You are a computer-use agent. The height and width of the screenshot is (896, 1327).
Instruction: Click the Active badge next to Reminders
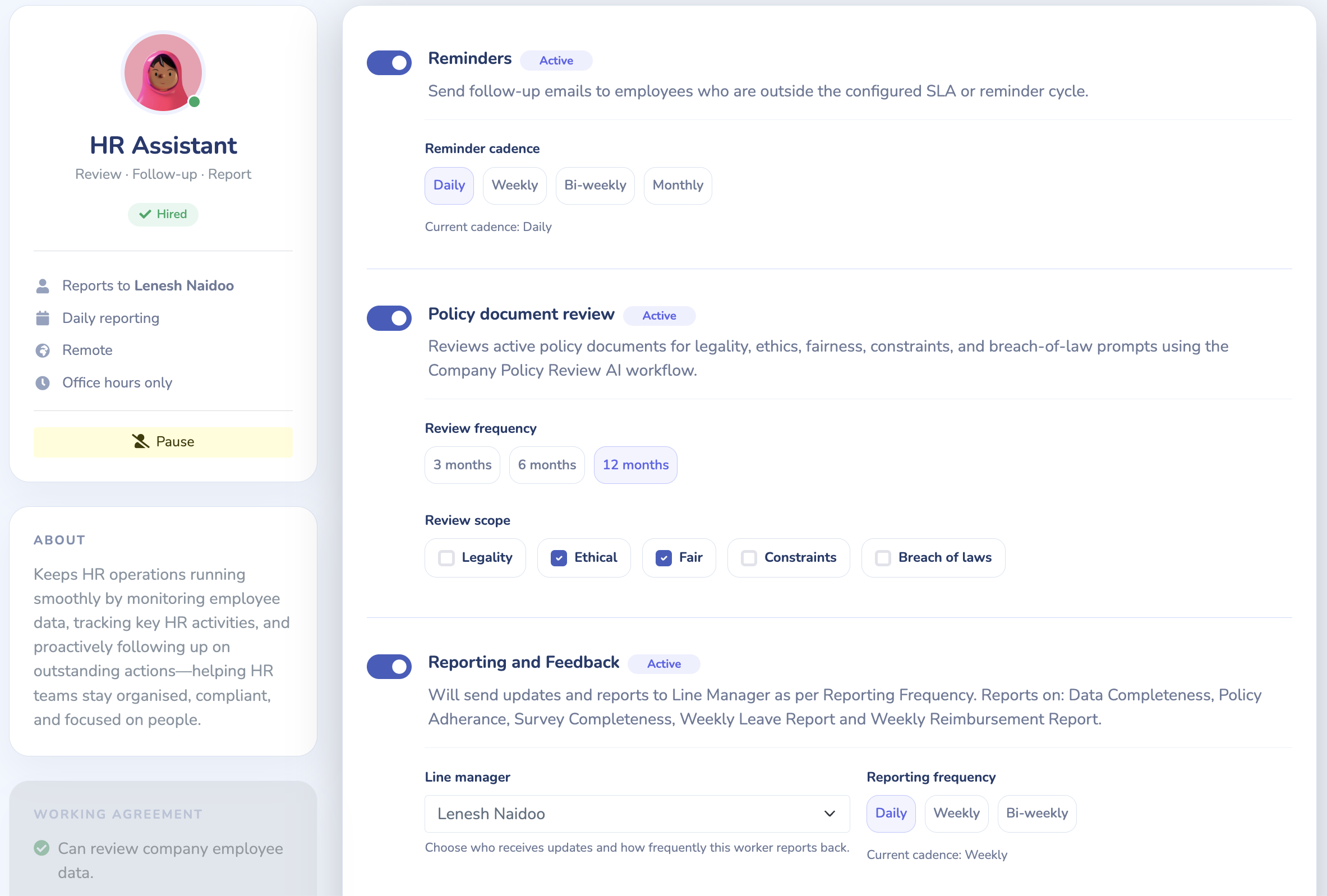coord(556,61)
